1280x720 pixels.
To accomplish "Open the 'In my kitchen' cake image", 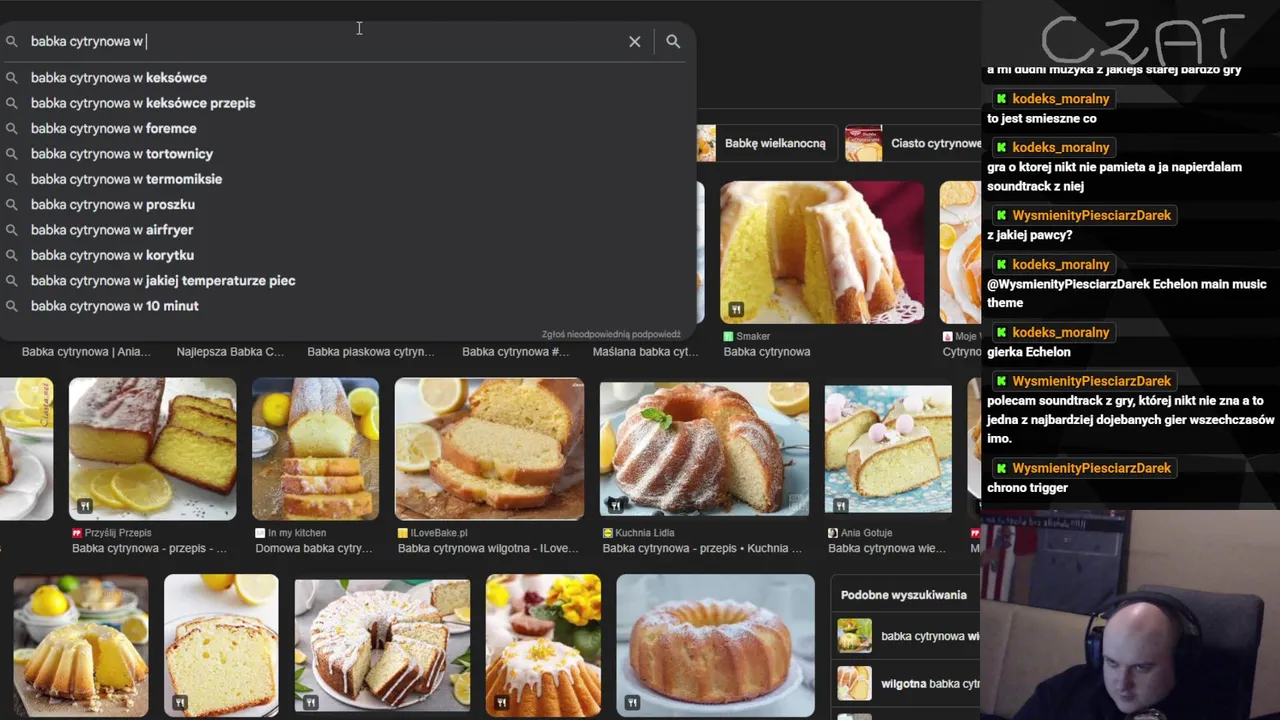I will tap(315, 449).
